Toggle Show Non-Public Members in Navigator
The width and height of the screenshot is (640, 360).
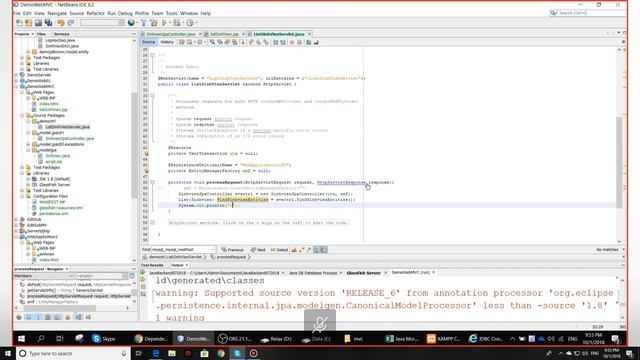[x=48, y=317]
